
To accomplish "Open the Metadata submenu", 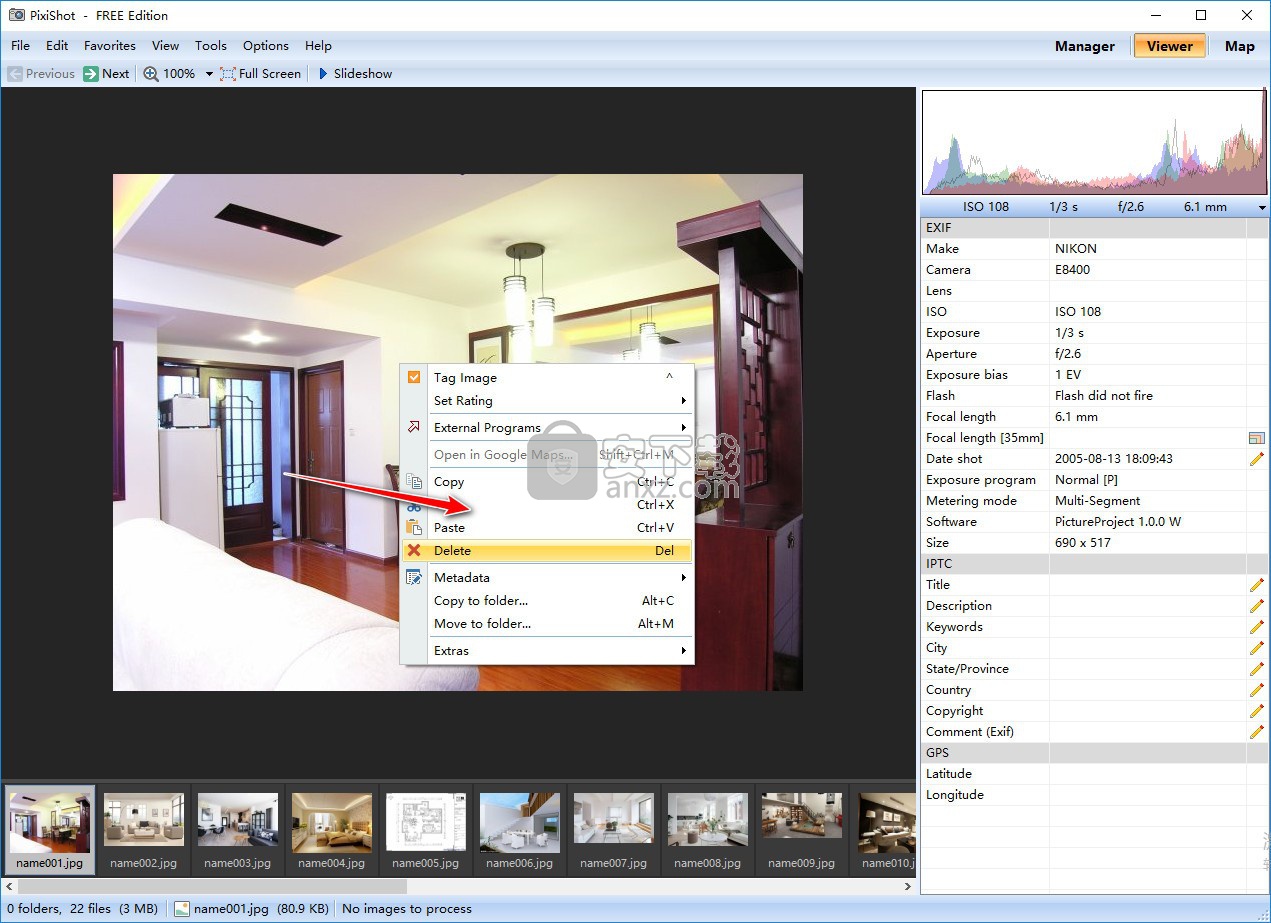I will click(x=546, y=578).
